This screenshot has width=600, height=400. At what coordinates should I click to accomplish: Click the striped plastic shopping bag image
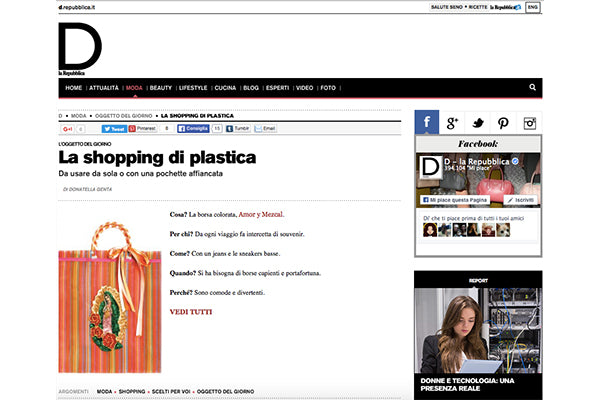point(110,297)
